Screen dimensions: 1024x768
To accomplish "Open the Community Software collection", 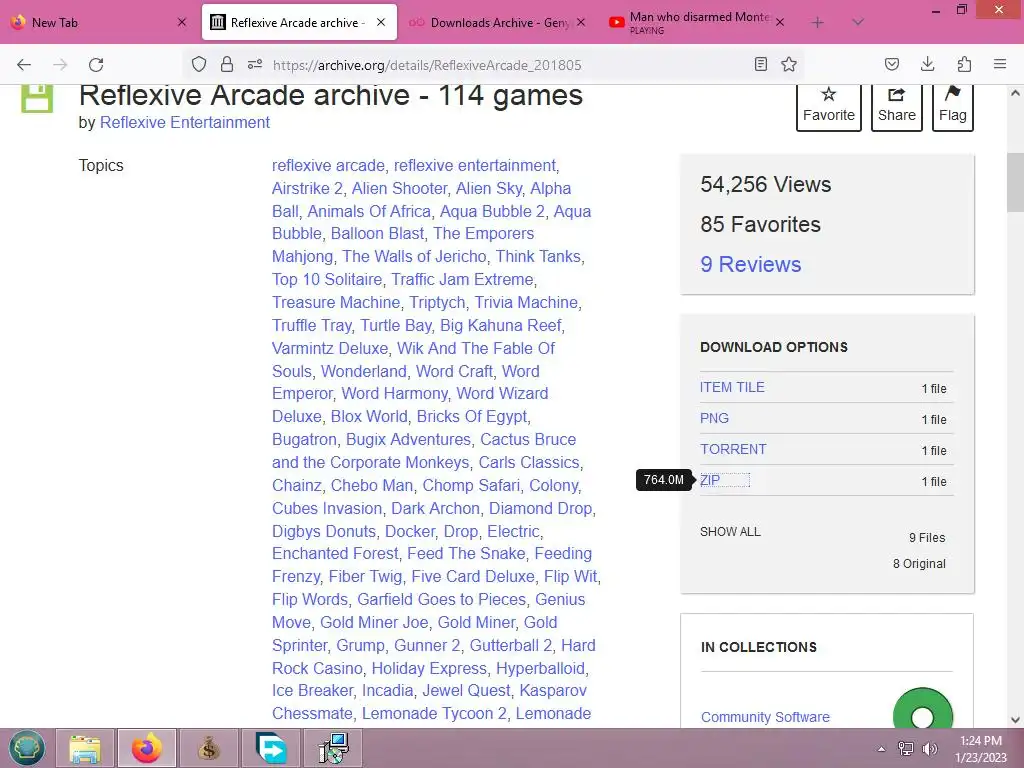I will point(765,717).
